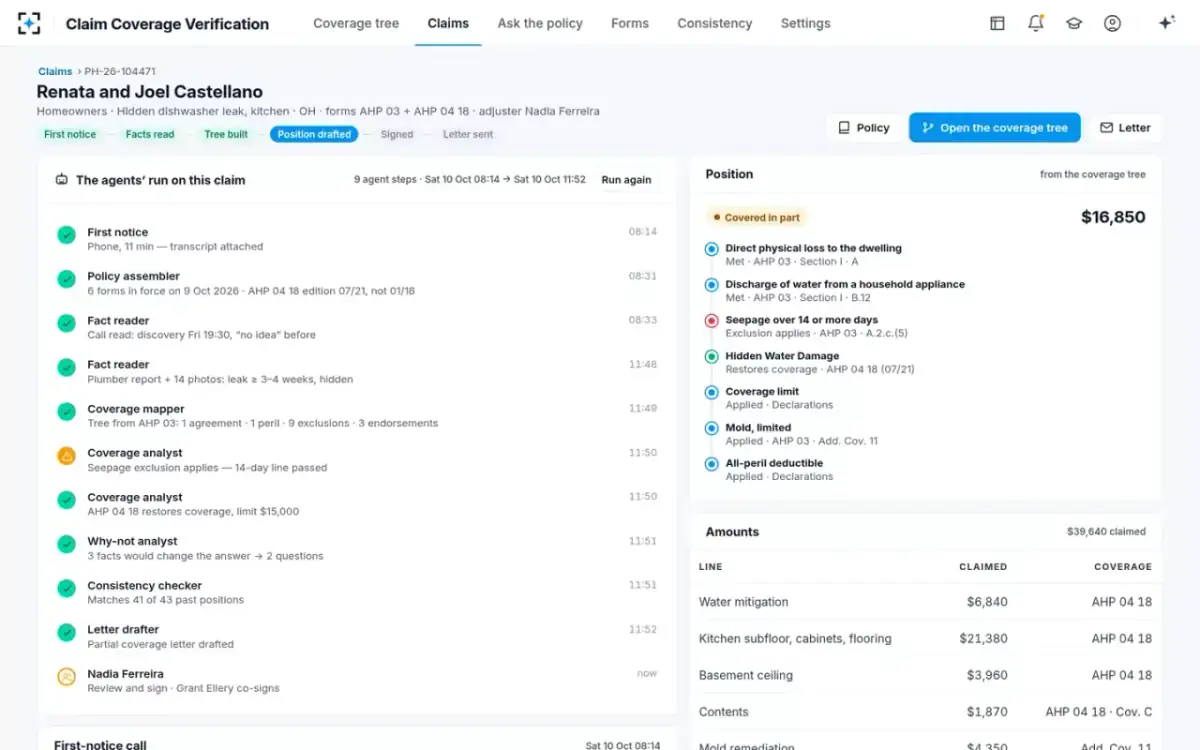
Task: Follow the Claims breadcrumb link
Action: point(55,72)
